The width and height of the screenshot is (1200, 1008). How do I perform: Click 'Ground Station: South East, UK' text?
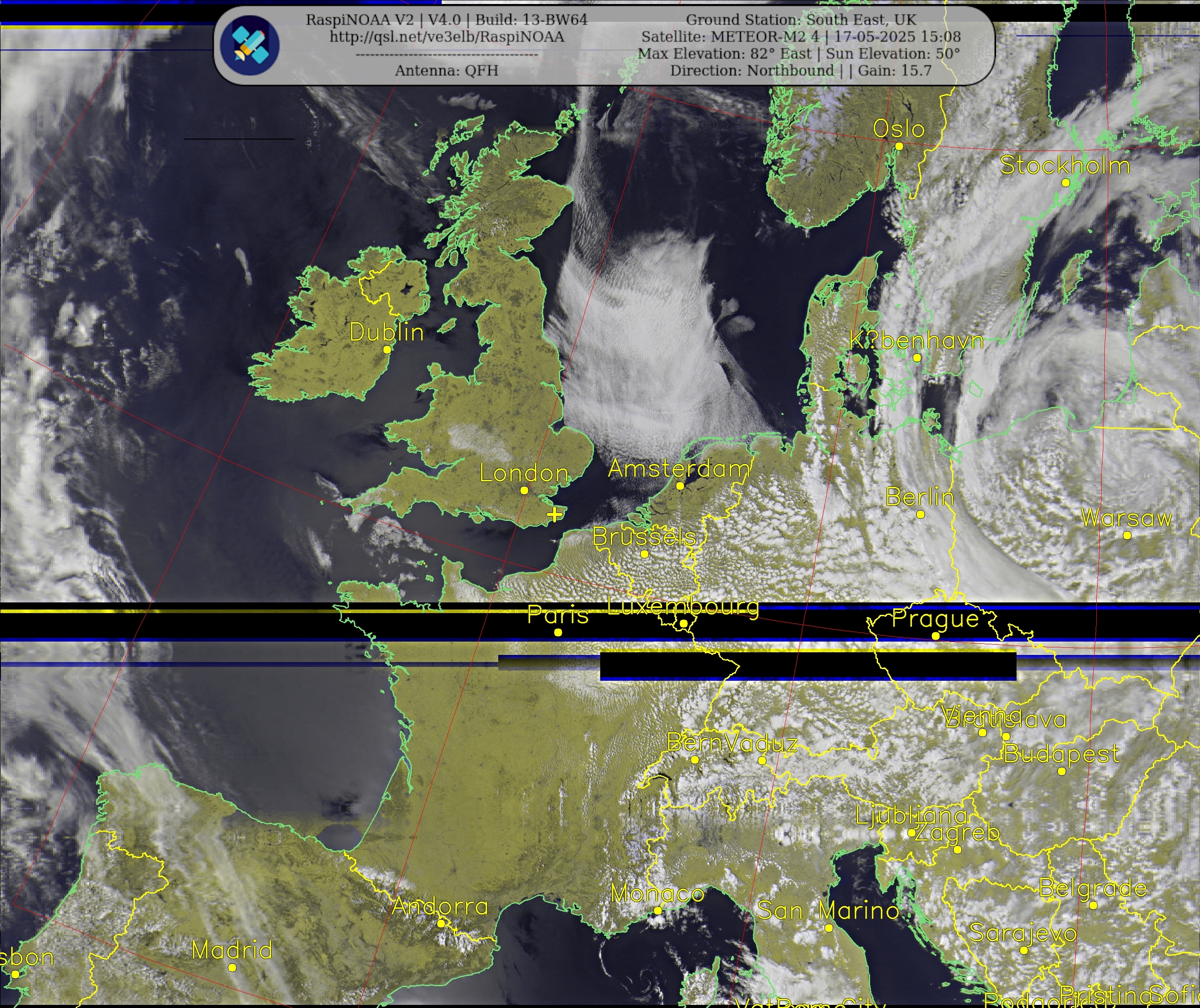click(801, 20)
